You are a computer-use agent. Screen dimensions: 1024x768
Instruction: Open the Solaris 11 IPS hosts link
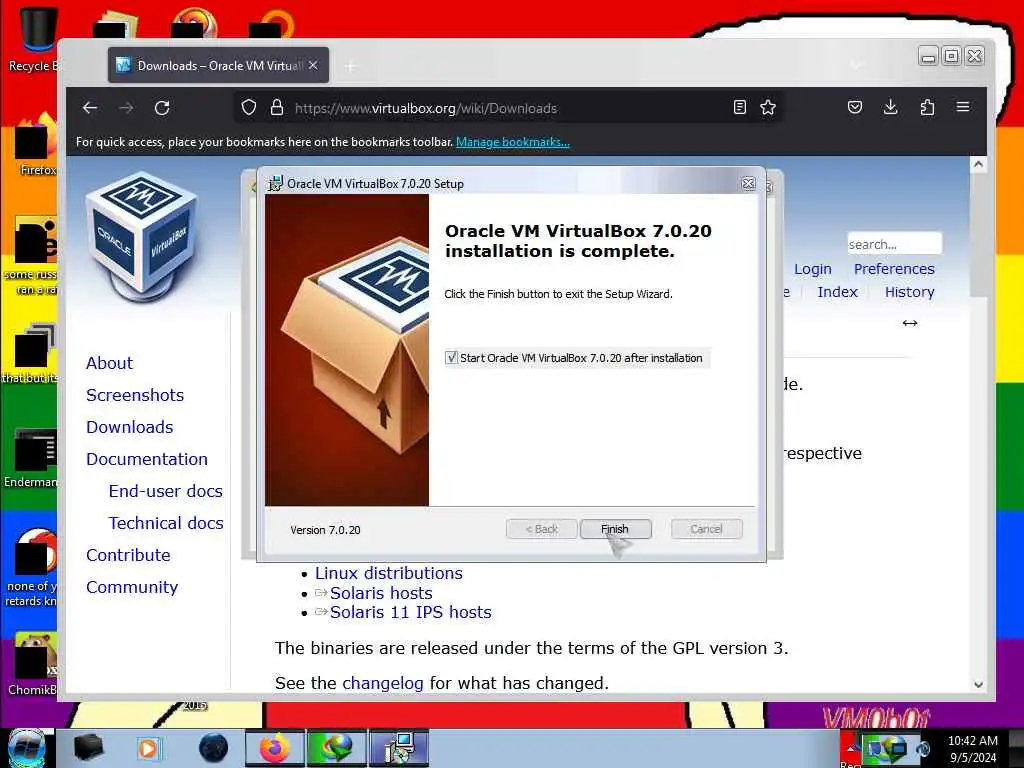pos(411,613)
